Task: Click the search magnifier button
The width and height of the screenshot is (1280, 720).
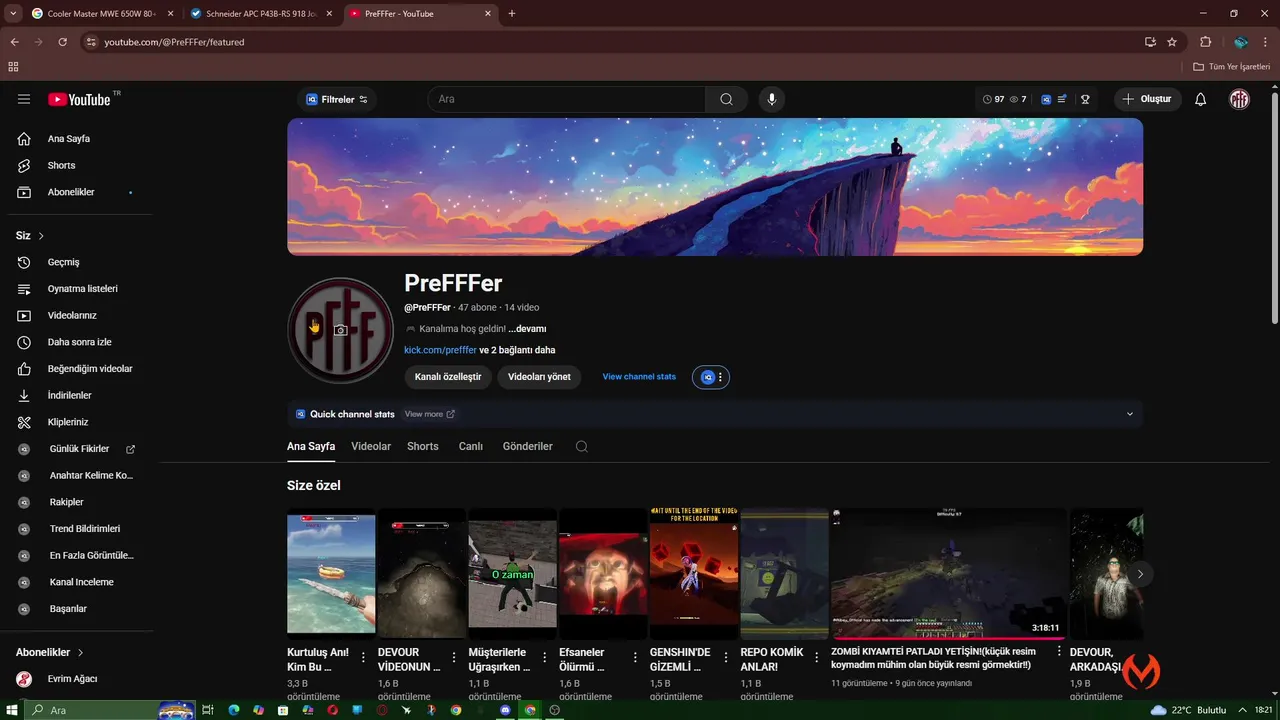Action: tap(726, 99)
